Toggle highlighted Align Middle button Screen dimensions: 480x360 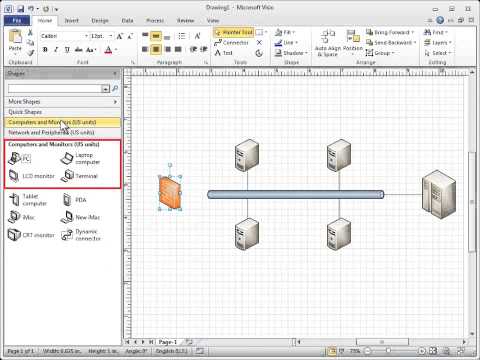pyautogui.click(x=156, y=36)
